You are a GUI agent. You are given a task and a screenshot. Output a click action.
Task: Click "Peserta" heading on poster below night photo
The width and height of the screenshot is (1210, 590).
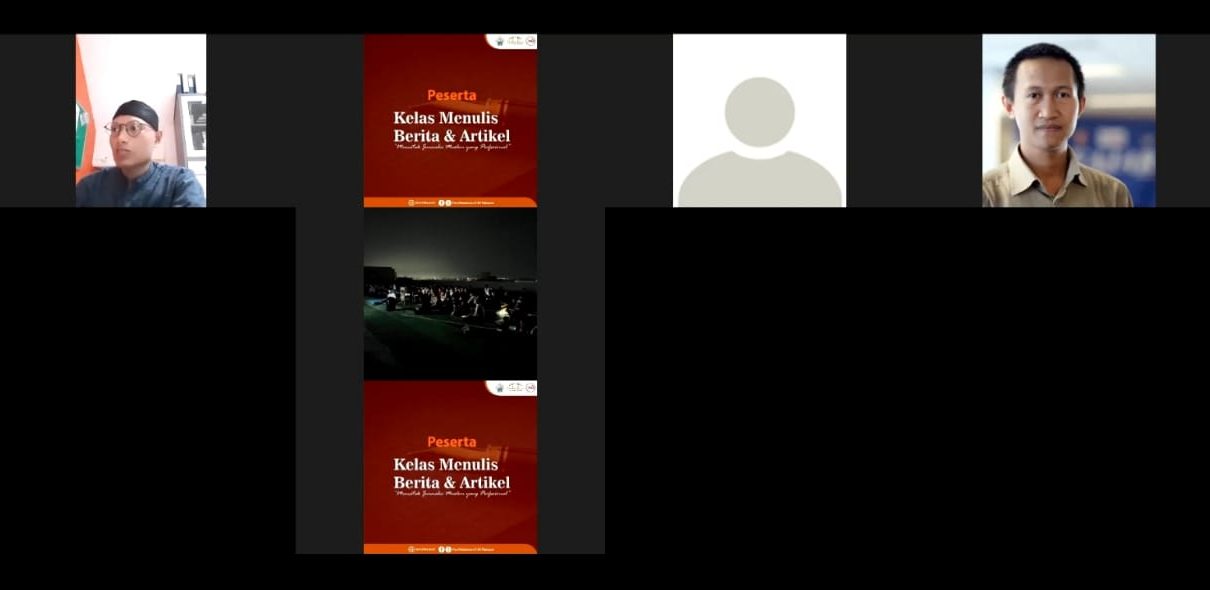click(x=451, y=441)
